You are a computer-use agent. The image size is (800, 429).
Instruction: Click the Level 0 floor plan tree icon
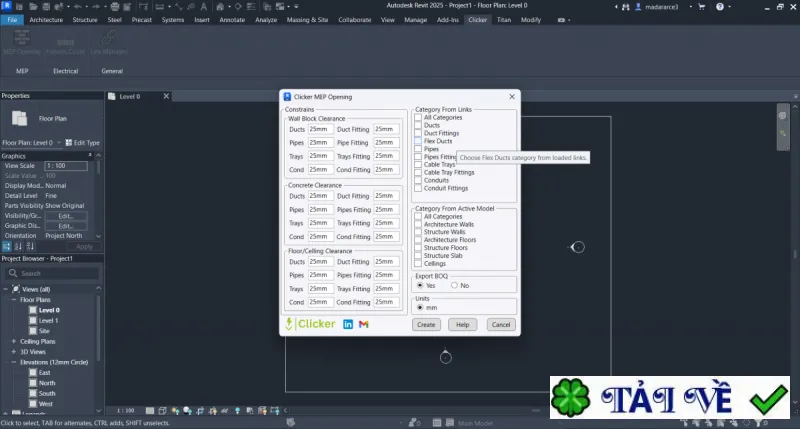[x=33, y=310]
